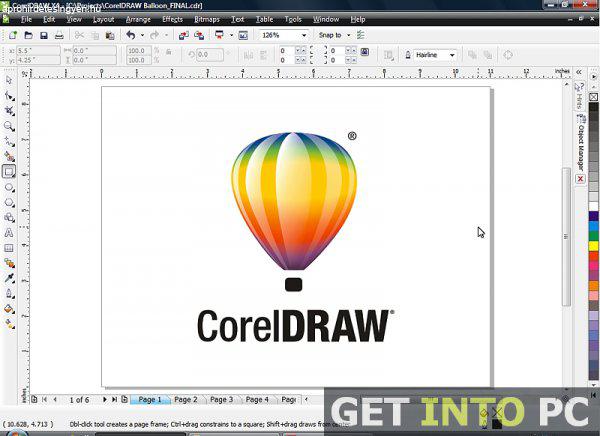Screen dimensions: 600x436
Task: Pick the orange swatch in color palette
Action: coord(593,286)
